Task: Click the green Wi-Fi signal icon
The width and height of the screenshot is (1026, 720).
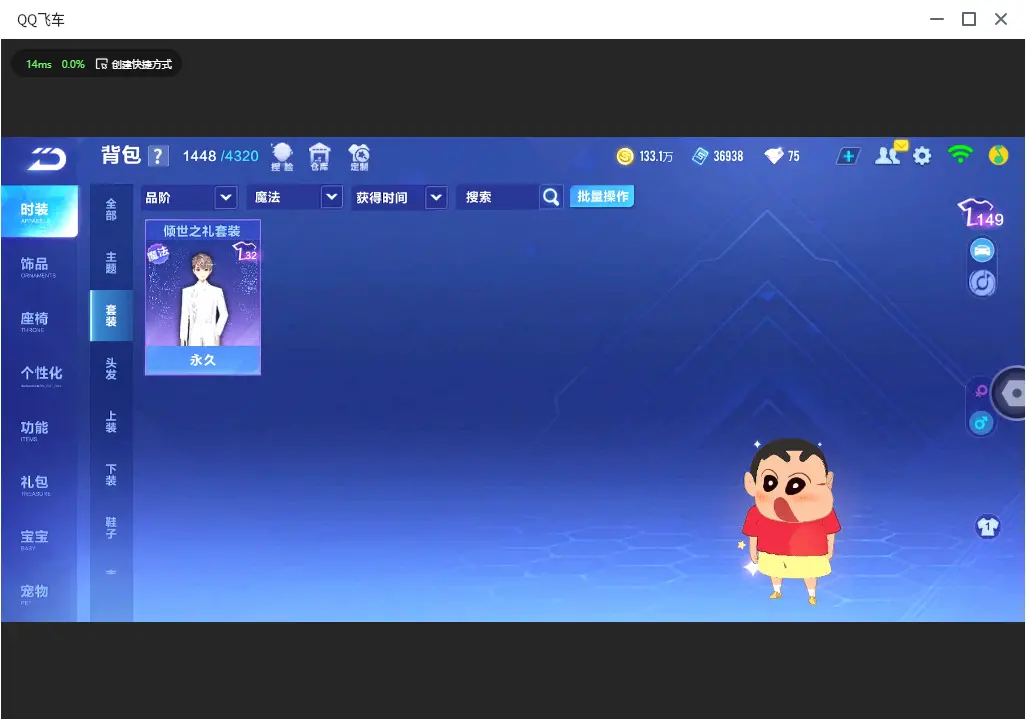Action: click(x=960, y=154)
